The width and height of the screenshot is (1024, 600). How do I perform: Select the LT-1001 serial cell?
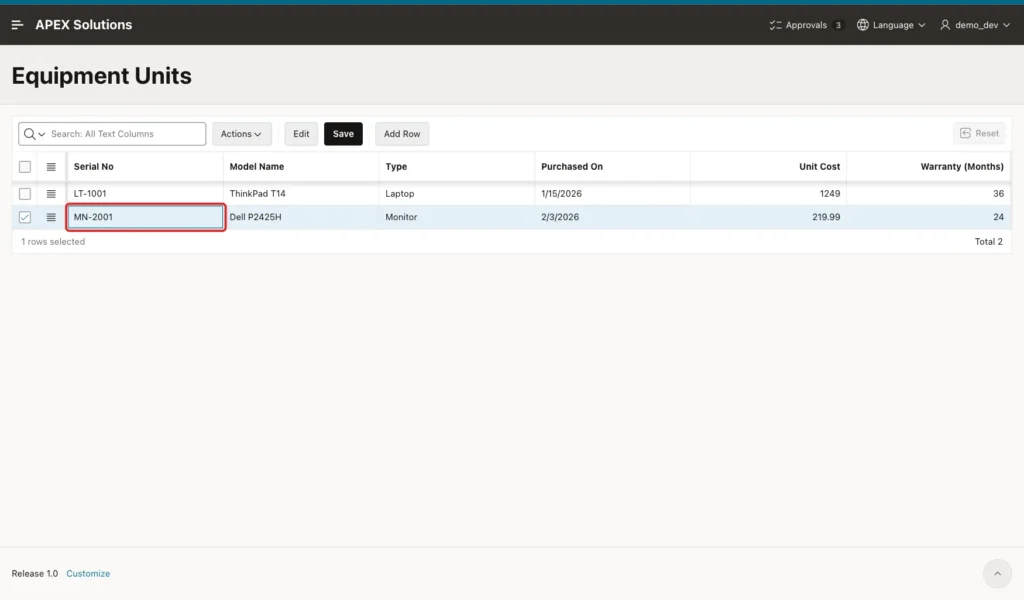tap(145, 194)
